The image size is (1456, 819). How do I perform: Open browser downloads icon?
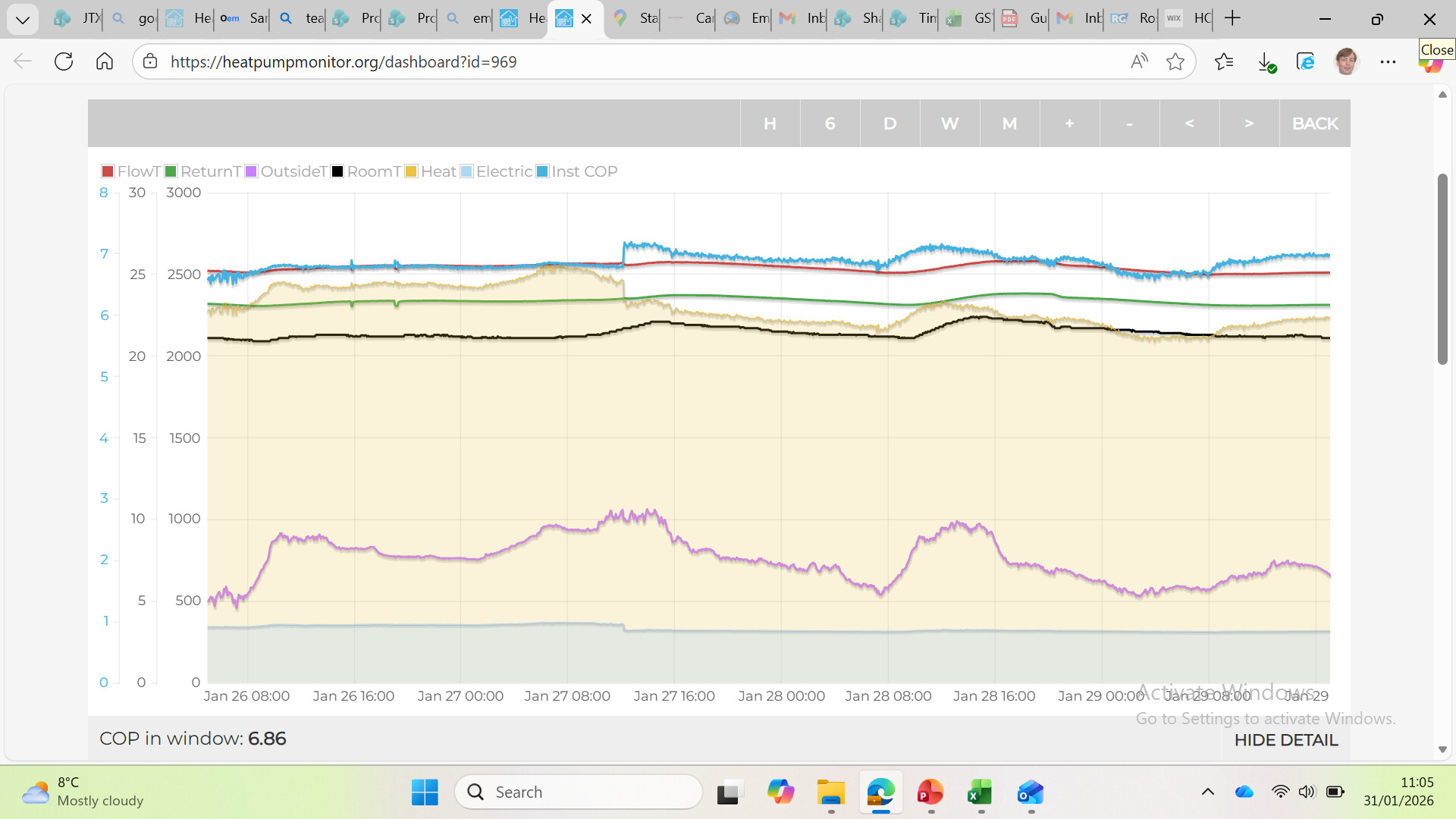(1266, 61)
